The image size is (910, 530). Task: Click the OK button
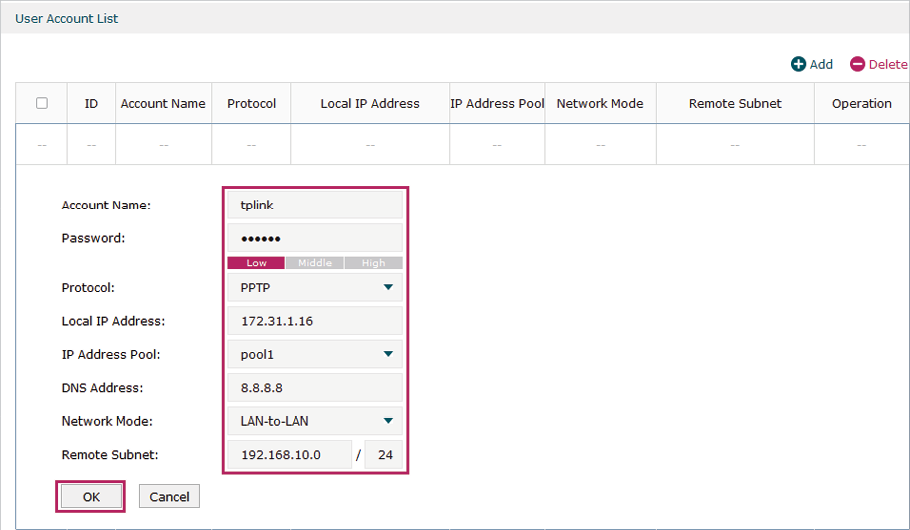click(x=91, y=497)
